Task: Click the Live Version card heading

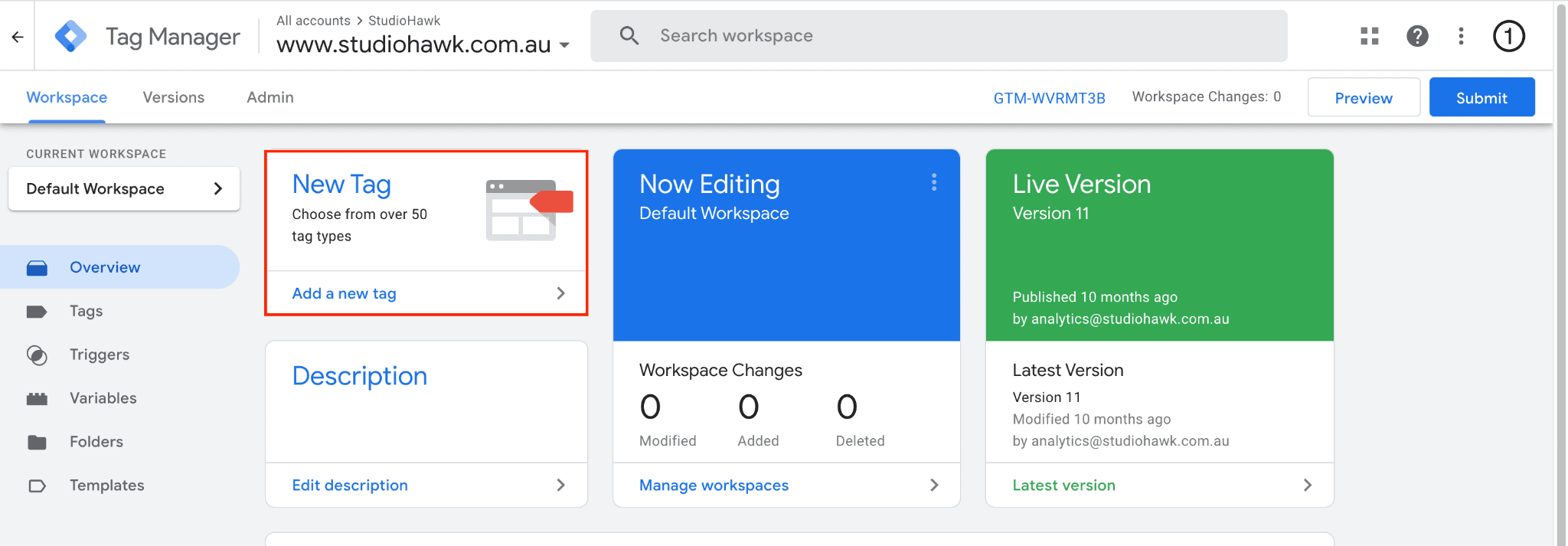Action: (1081, 185)
